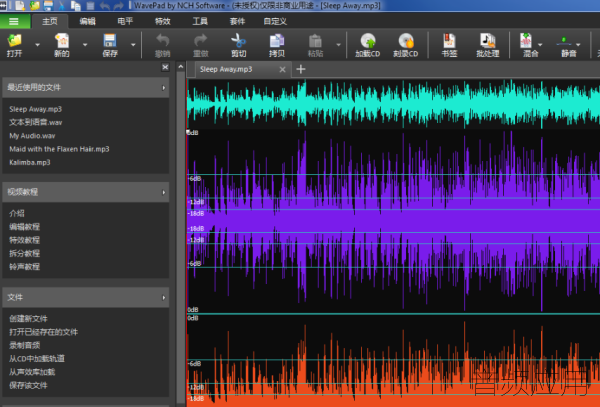Click the 新的 (New) file icon
This screenshot has width=600, height=407.
(62, 41)
